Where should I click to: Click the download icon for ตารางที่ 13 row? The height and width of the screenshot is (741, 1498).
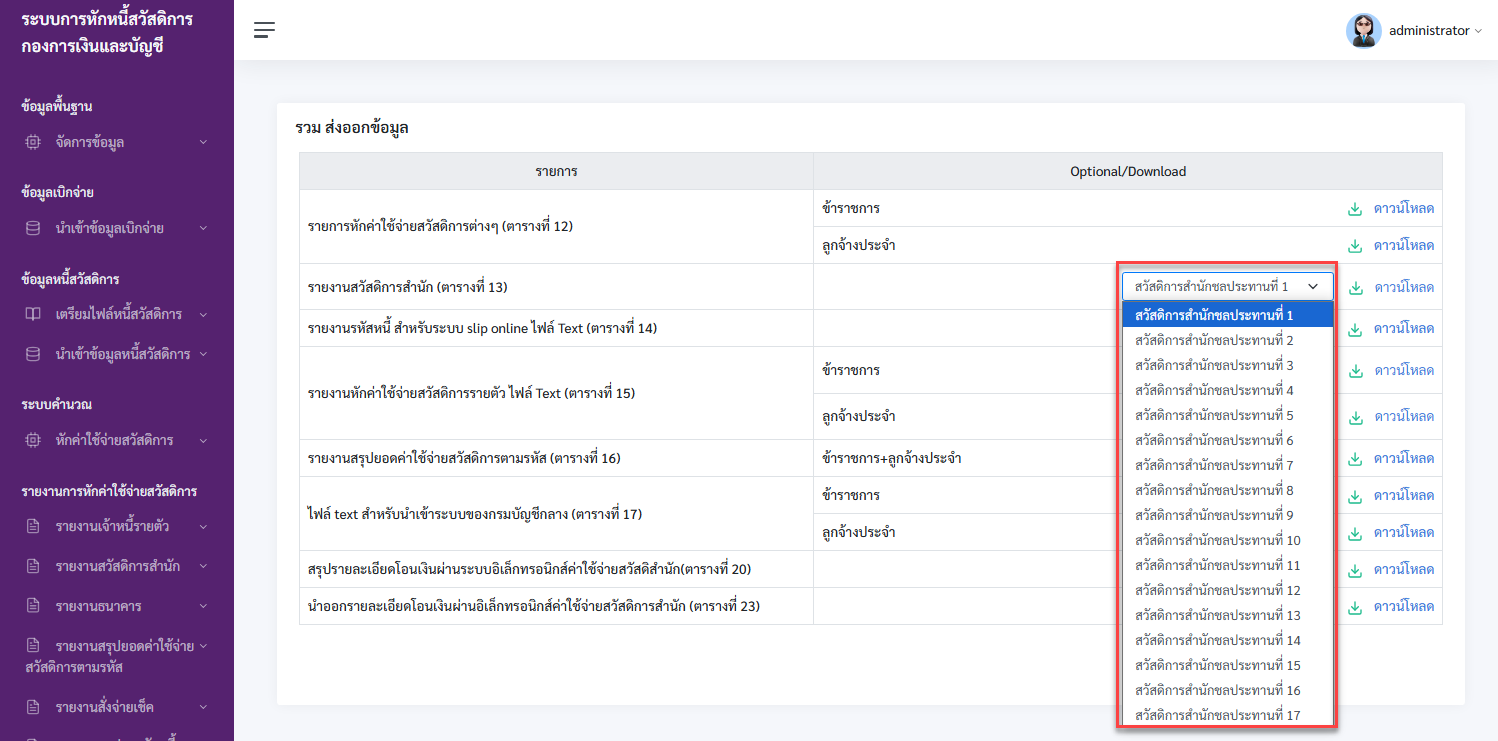pos(1355,288)
